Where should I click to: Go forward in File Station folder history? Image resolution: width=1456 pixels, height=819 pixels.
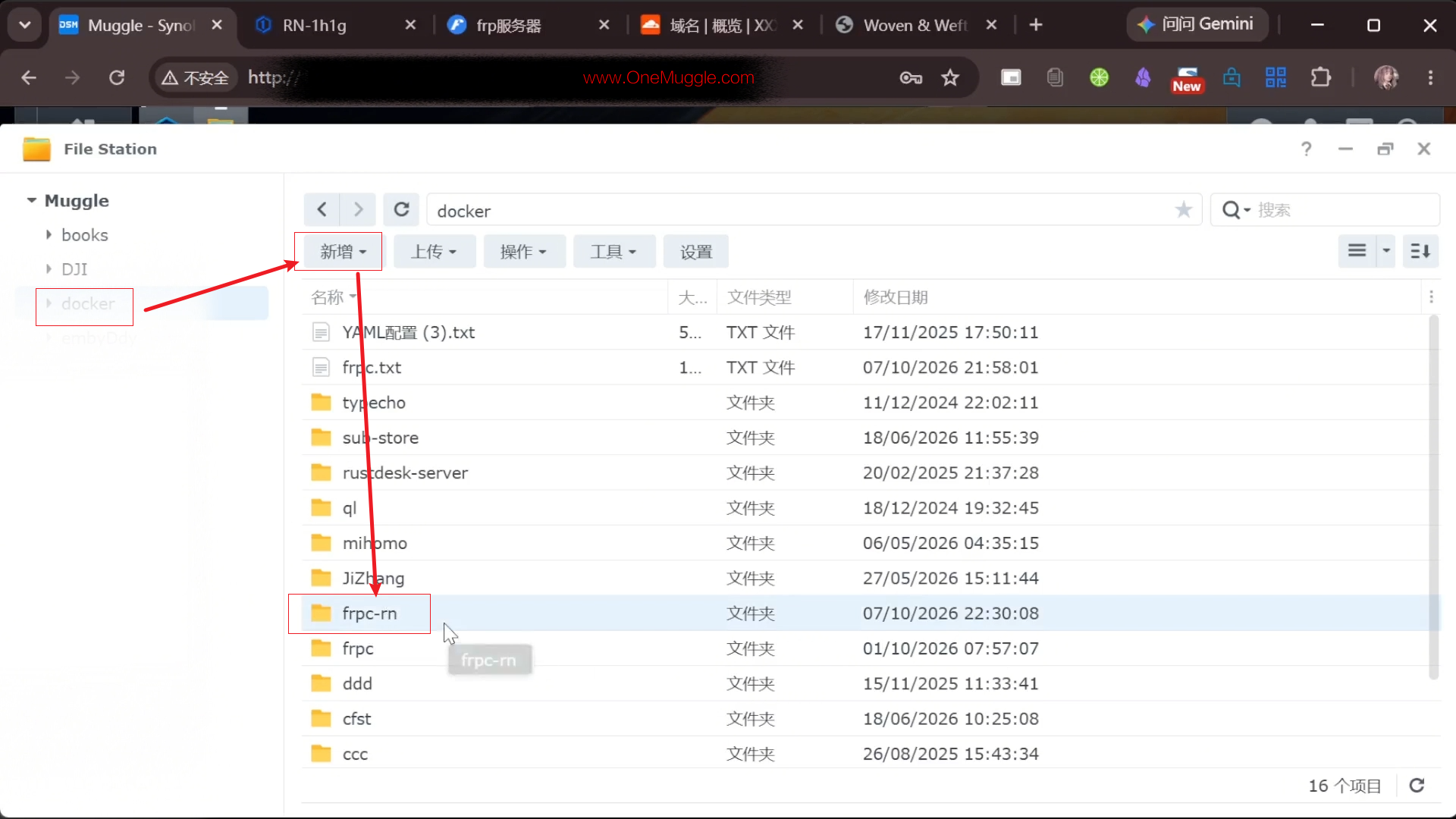[358, 210]
